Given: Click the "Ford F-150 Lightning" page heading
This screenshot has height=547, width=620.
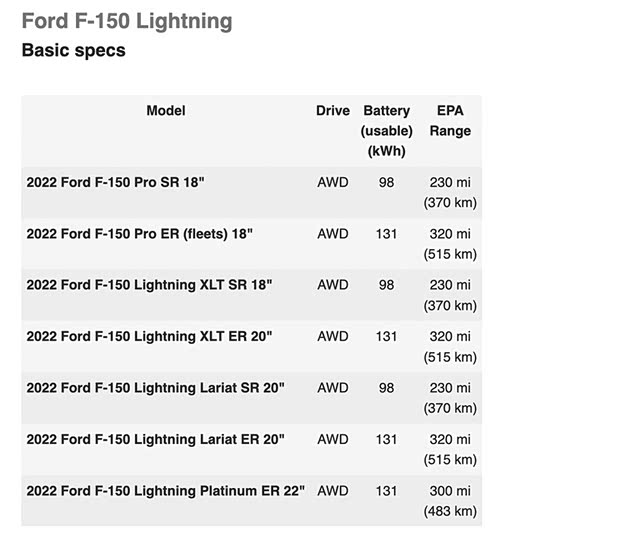Looking at the screenshot, I should pyautogui.click(x=126, y=21).
